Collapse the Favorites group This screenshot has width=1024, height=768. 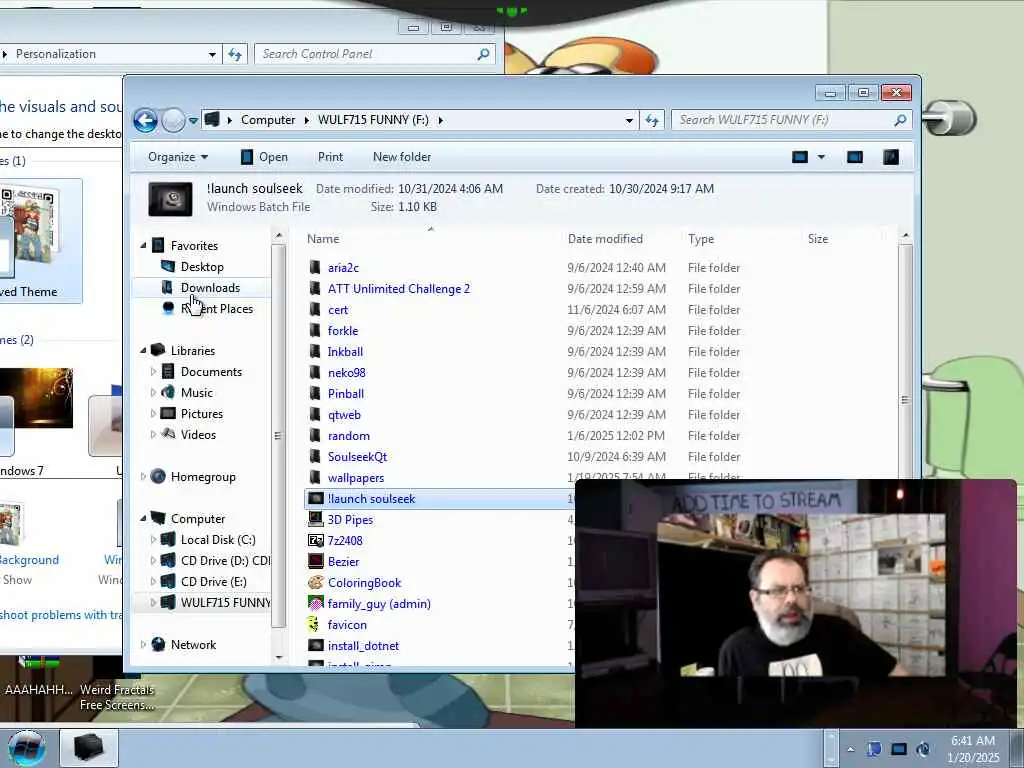[x=143, y=246]
